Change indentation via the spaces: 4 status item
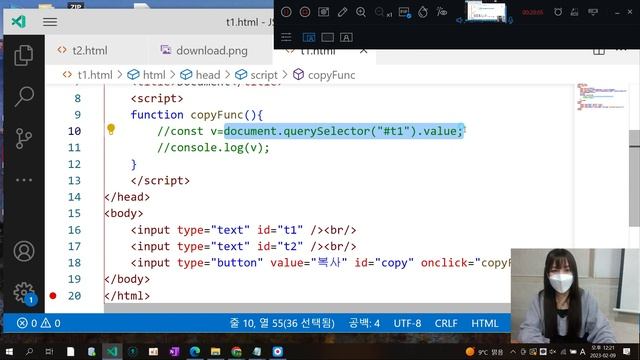 coord(364,323)
